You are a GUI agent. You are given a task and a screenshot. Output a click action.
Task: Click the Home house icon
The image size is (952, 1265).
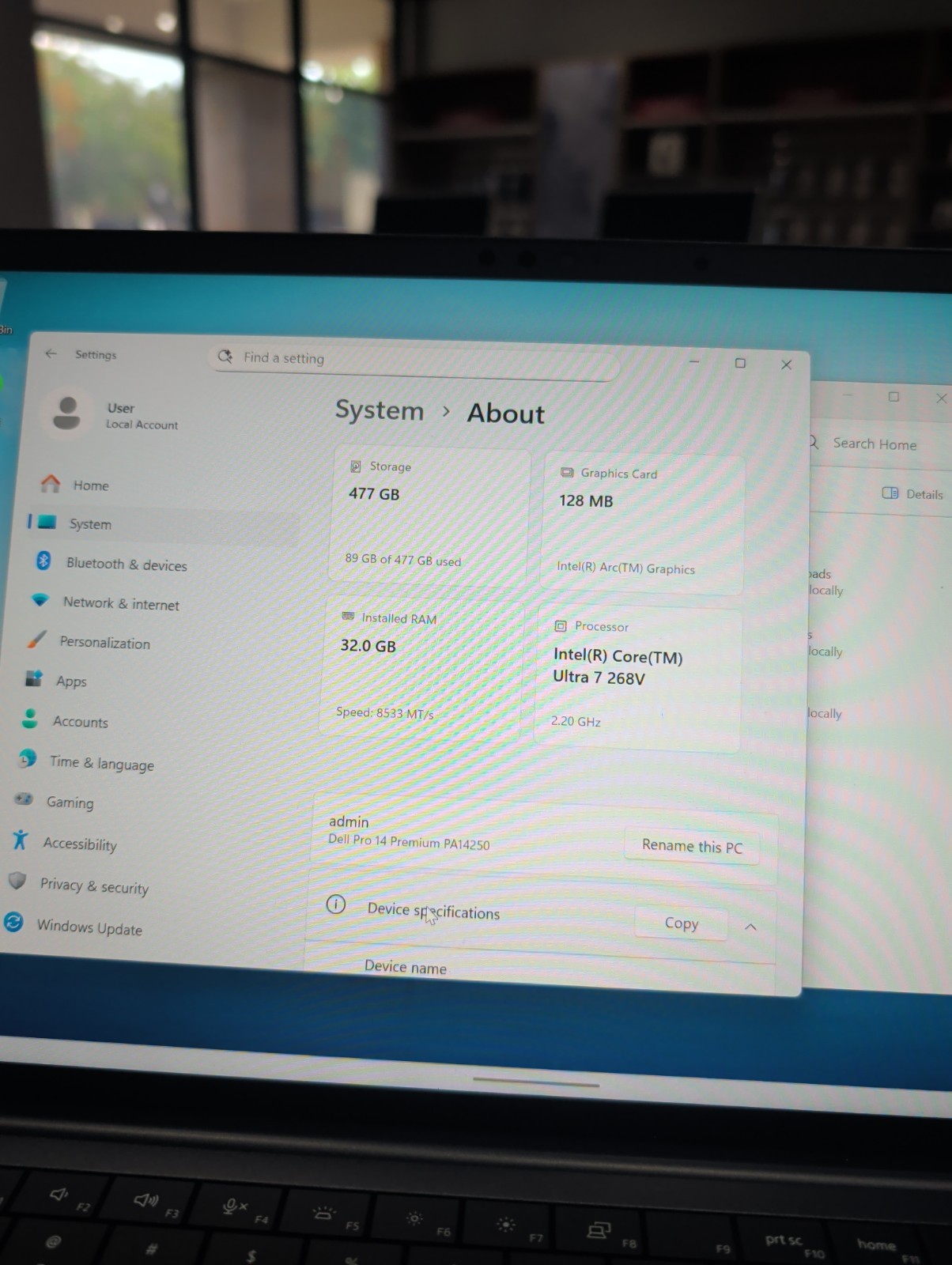tap(51, 483)
